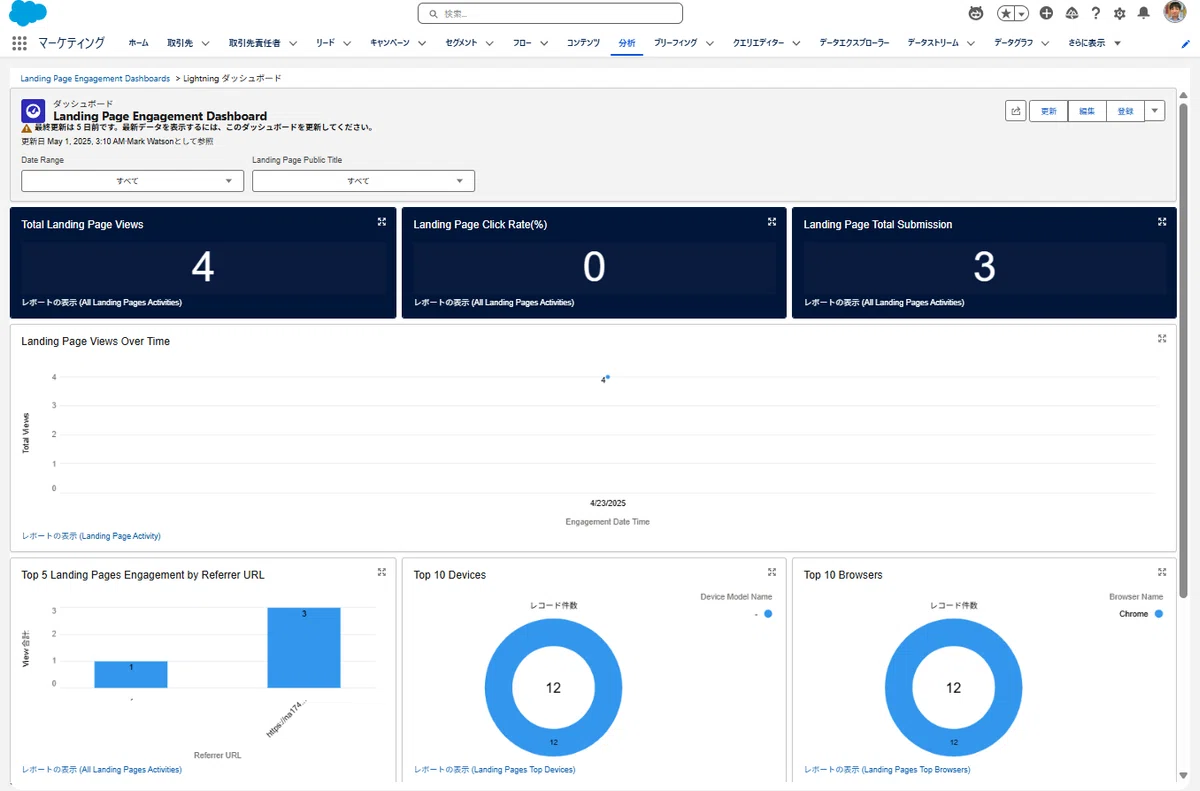Viewport: 1200px width, 791px height.
Task: Expand the Landing Page Click Rate widget
Action: point(772,222)
